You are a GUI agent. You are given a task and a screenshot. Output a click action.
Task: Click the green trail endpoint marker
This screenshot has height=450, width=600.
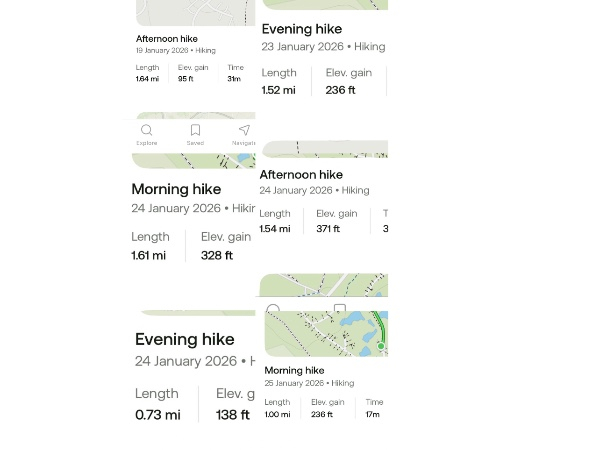[381, 346]
